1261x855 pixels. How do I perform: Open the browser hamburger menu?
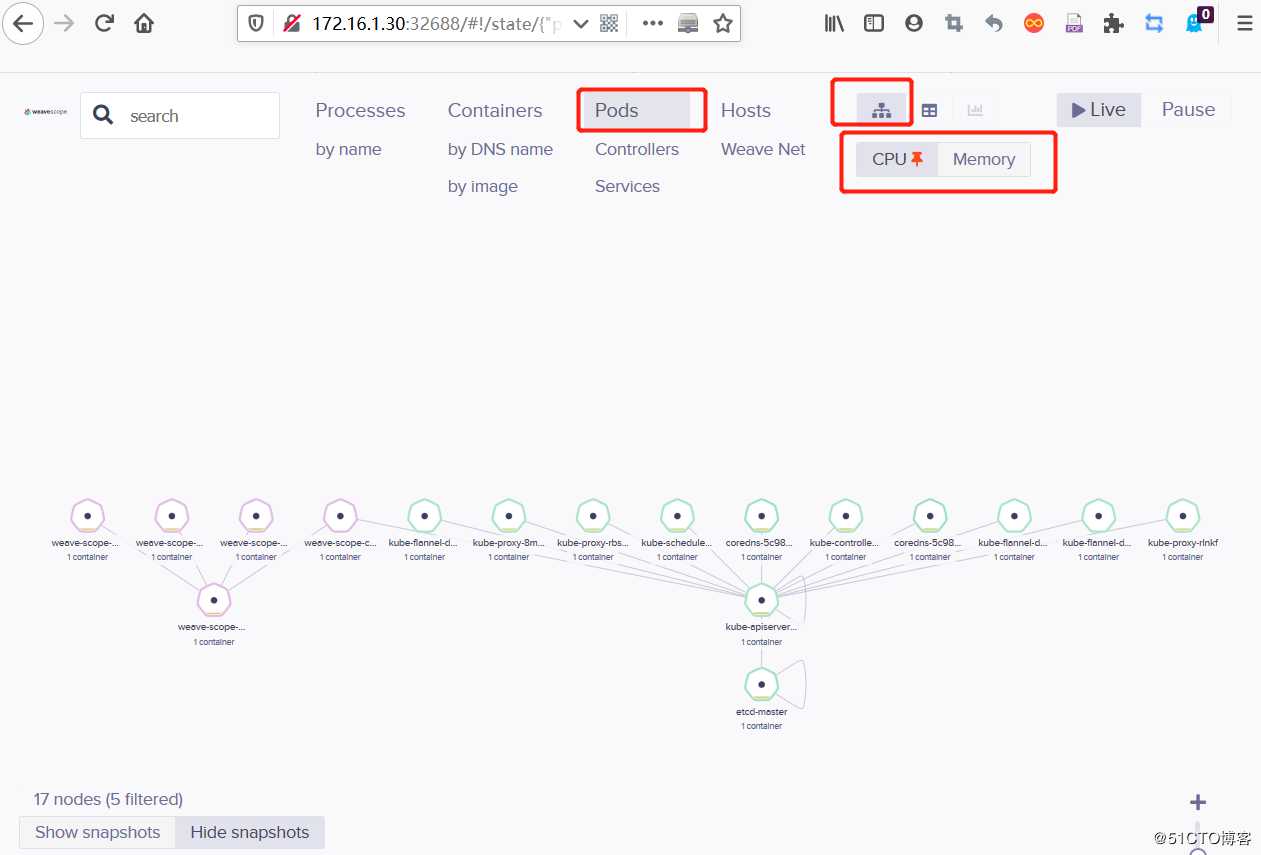[1244, 24]
